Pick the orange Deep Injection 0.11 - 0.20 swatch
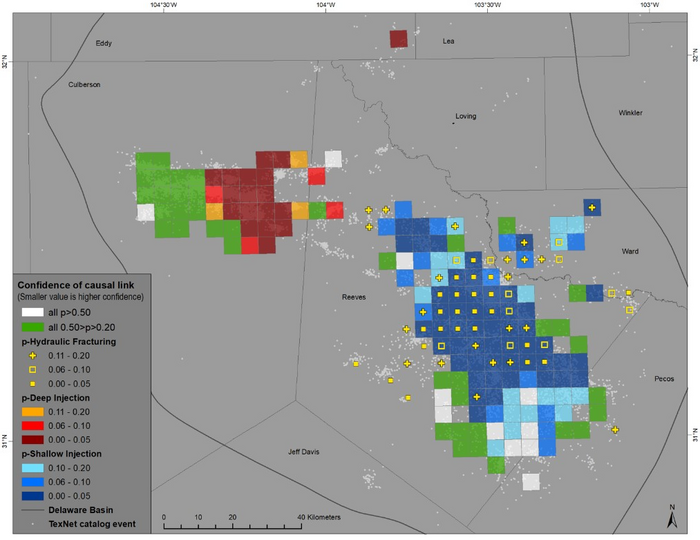 (x=33, y=411)
